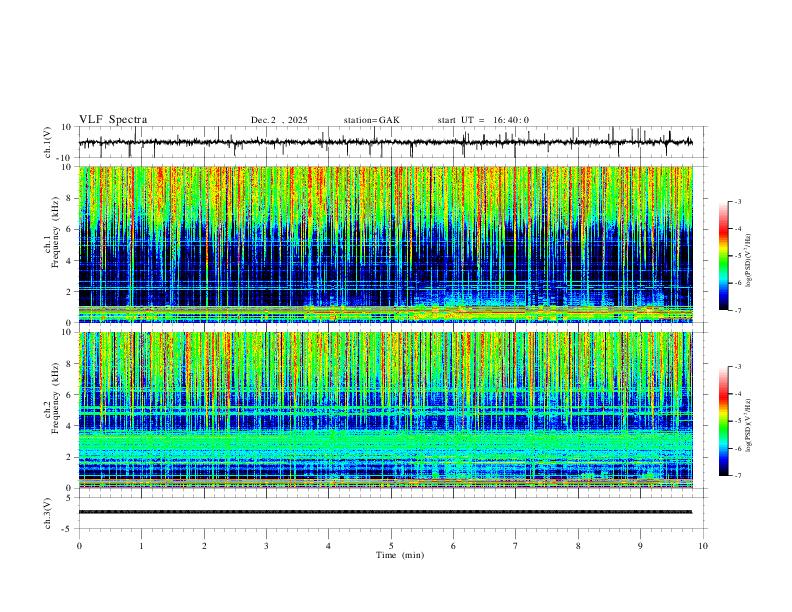Click the time axis tick label '2'

click(x=204, y=546)
